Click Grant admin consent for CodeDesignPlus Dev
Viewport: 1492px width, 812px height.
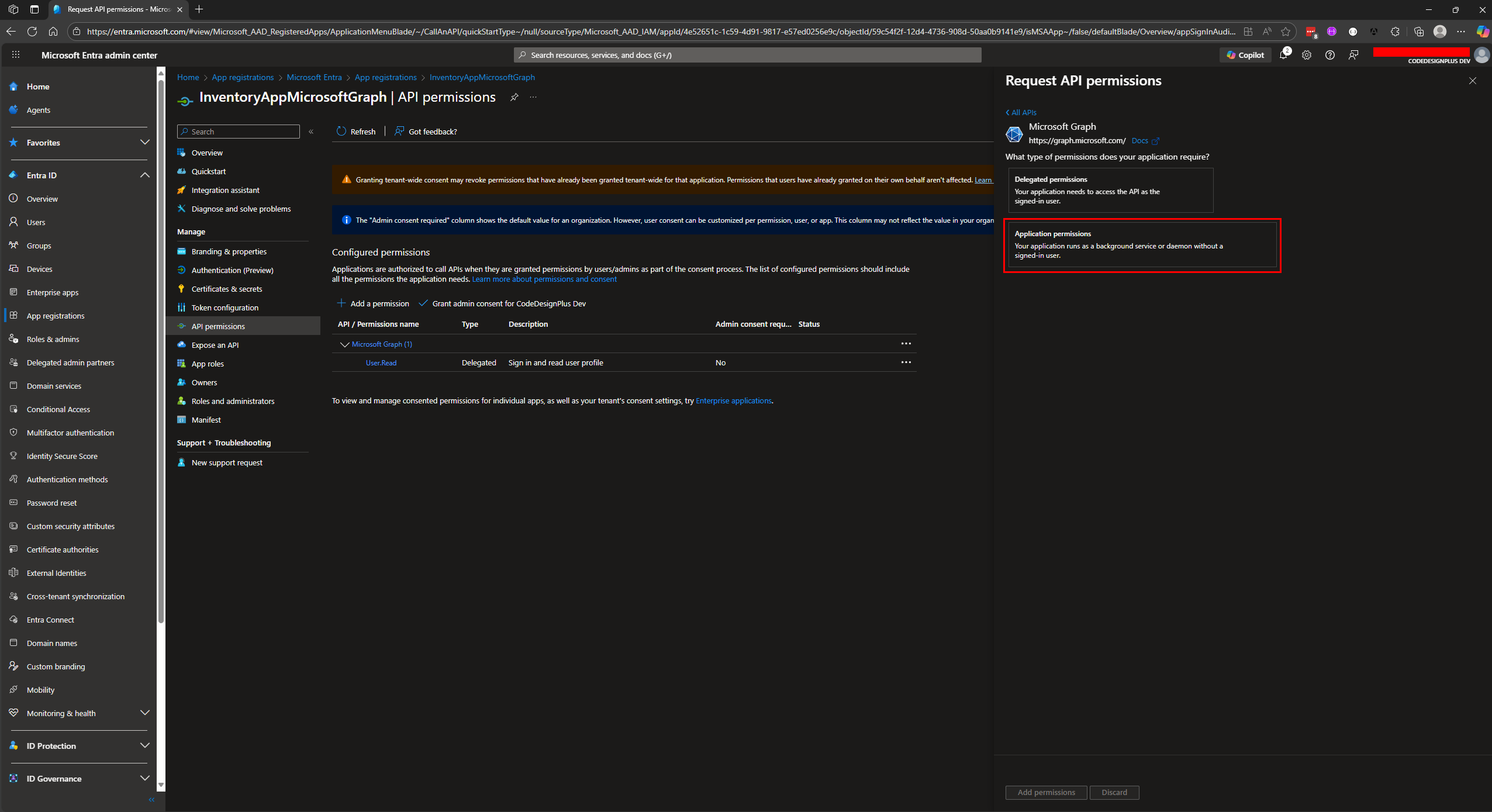[502, 303]
